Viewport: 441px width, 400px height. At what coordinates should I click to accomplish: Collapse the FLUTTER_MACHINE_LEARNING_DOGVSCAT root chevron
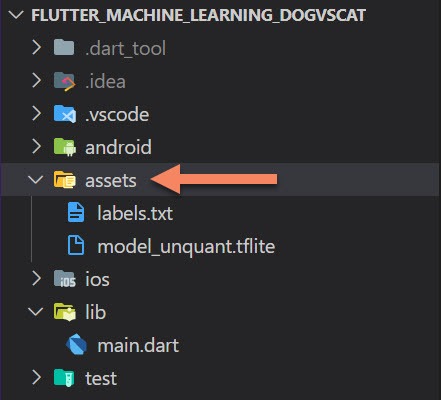[x=16, y=15]
